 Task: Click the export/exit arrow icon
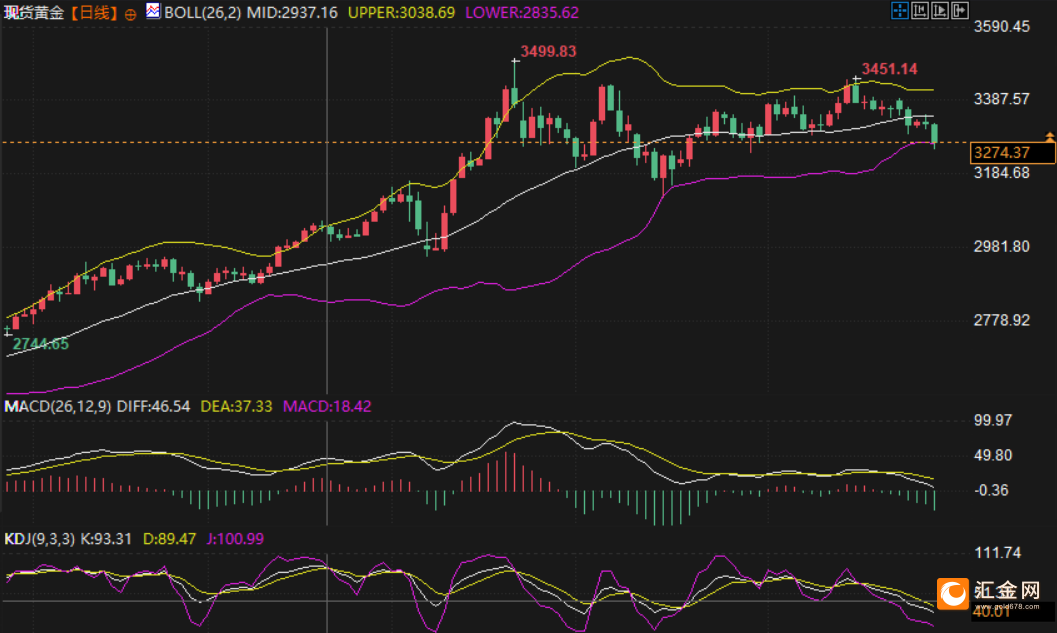pyautogui.click(x=960, y=10)
